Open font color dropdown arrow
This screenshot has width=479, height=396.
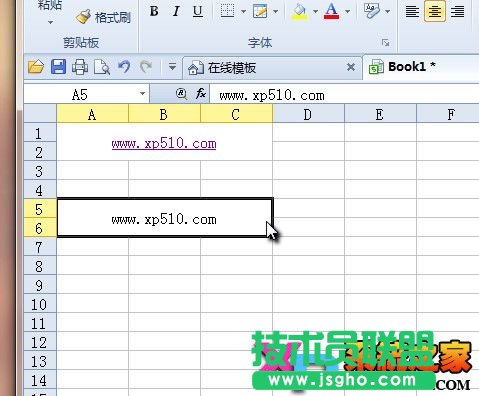[347, 12]
